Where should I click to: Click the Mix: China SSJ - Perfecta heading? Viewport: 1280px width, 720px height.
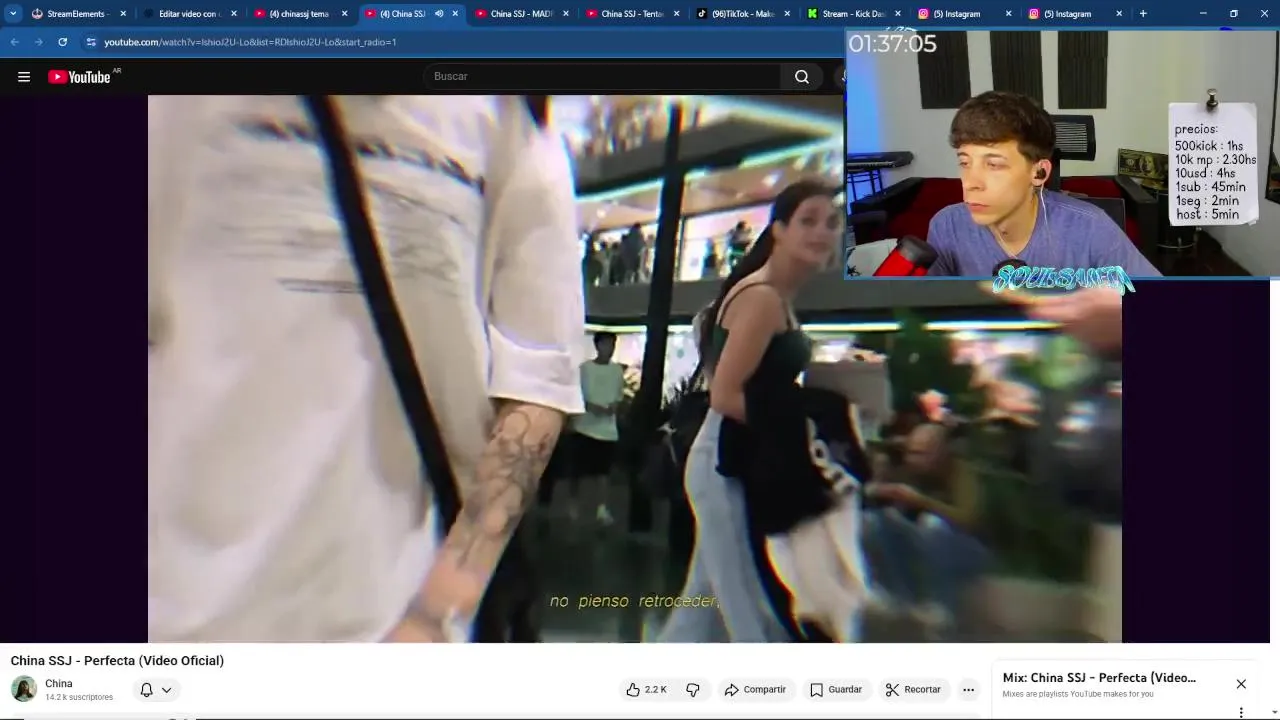1099,678
